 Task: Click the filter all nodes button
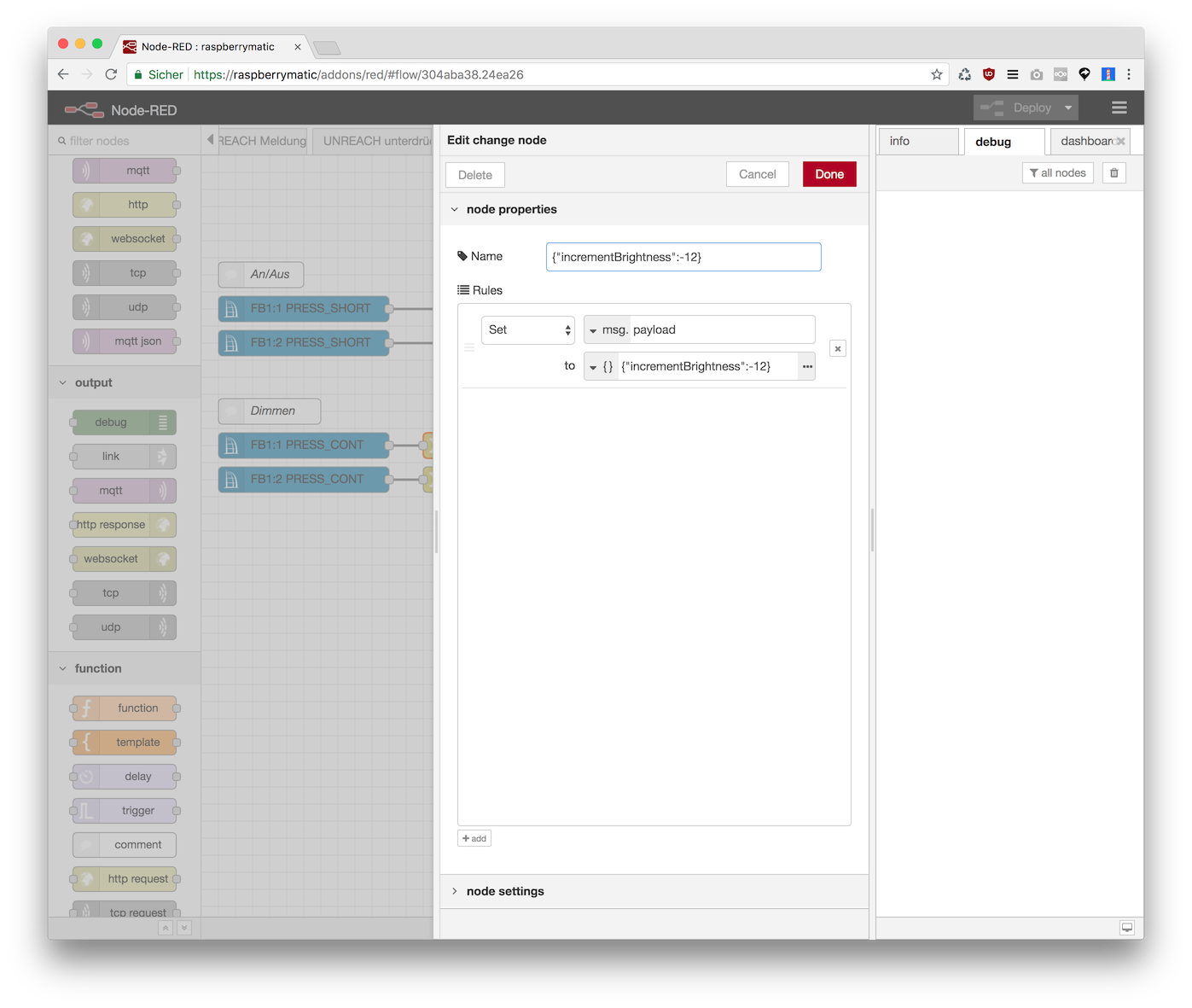point(1057,173)
